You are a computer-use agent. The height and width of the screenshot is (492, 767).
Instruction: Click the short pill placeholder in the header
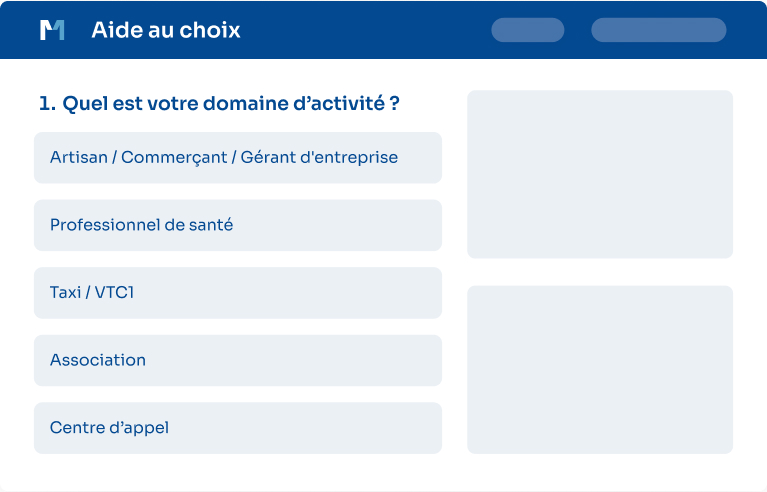tap(528, 30)
